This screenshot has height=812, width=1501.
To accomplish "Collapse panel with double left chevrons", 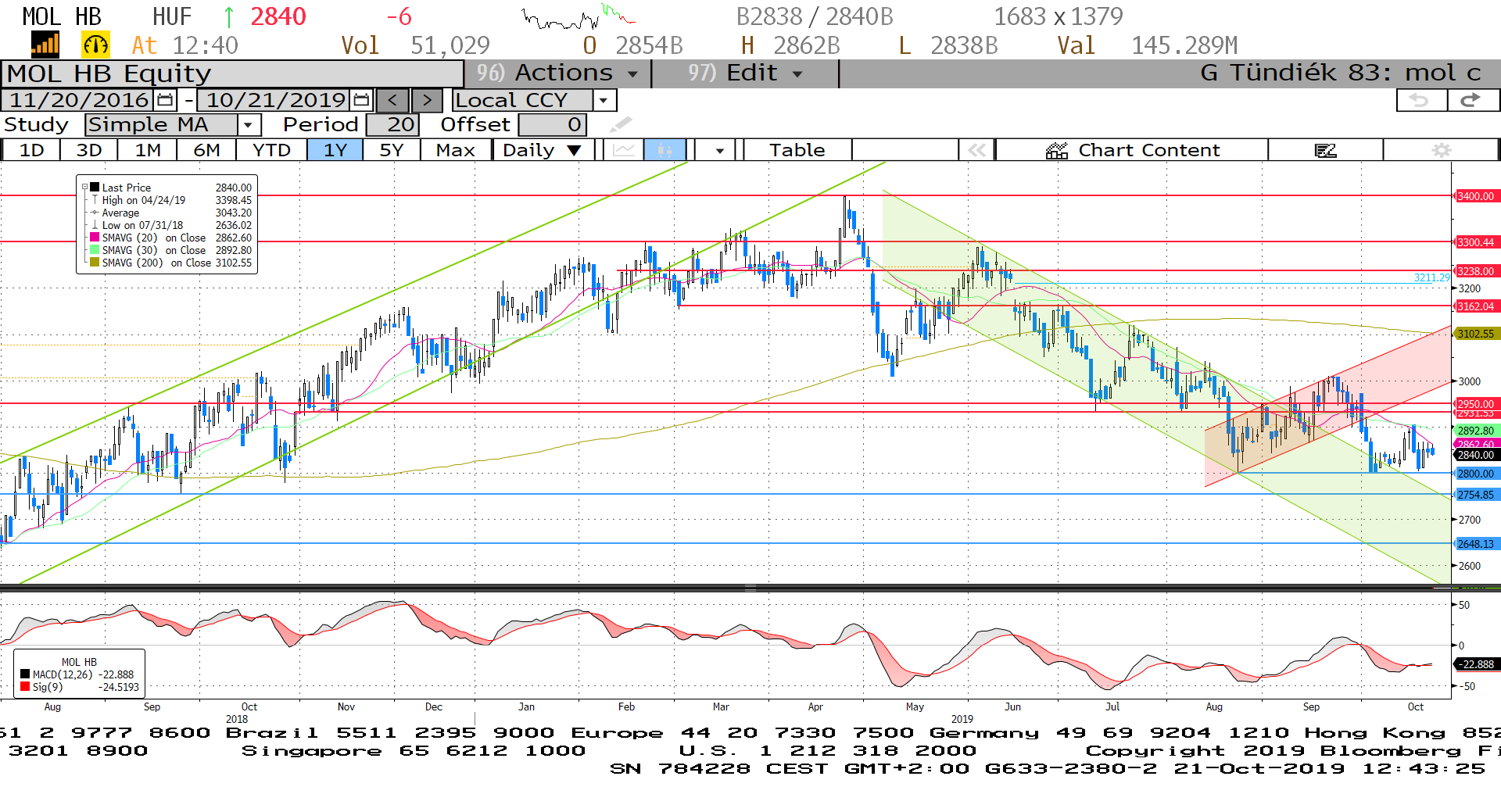I will pyautogui.click(x=977, y=150).
